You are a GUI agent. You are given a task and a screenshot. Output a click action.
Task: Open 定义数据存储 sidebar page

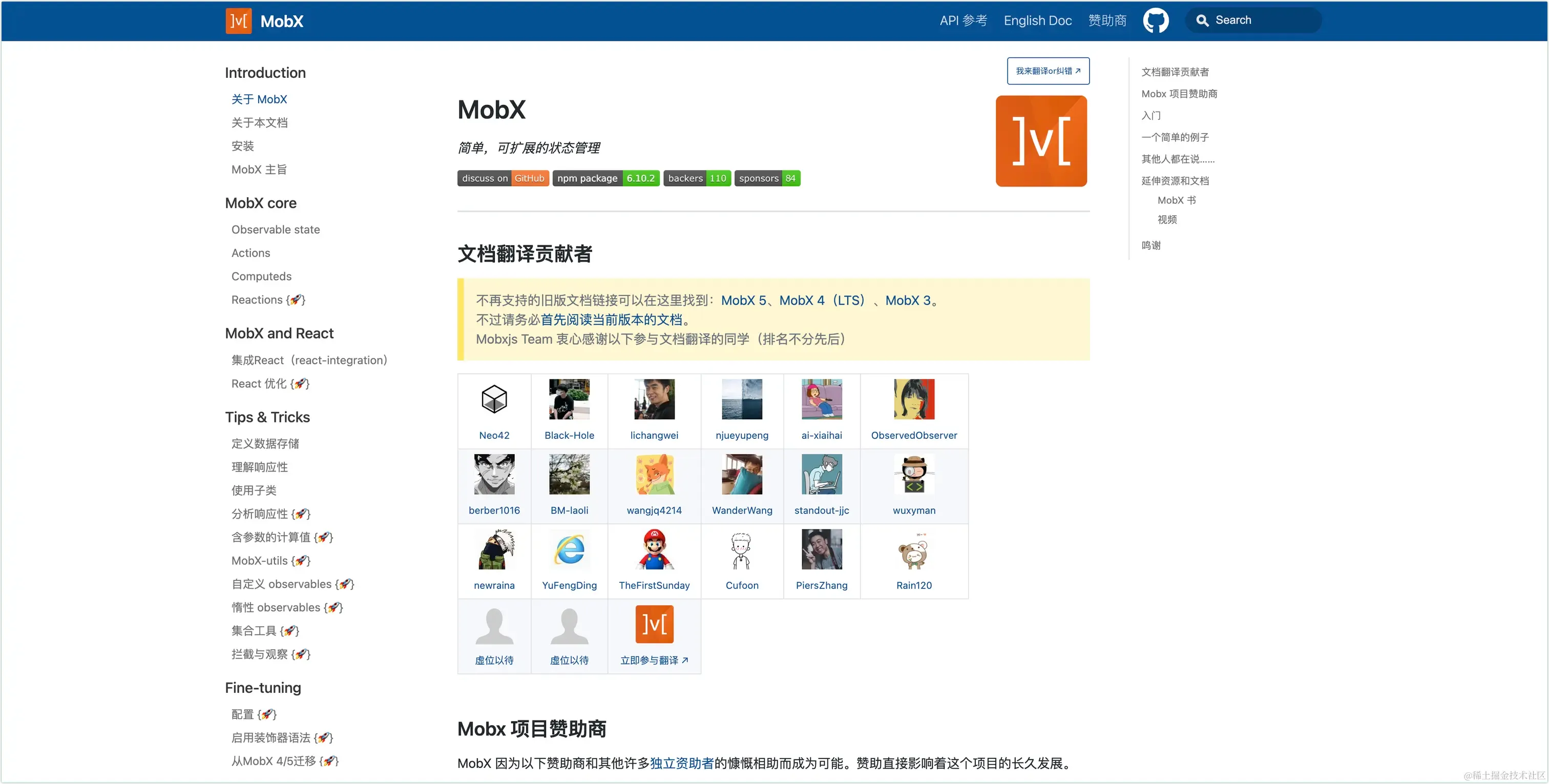click(x=265, y=443)
